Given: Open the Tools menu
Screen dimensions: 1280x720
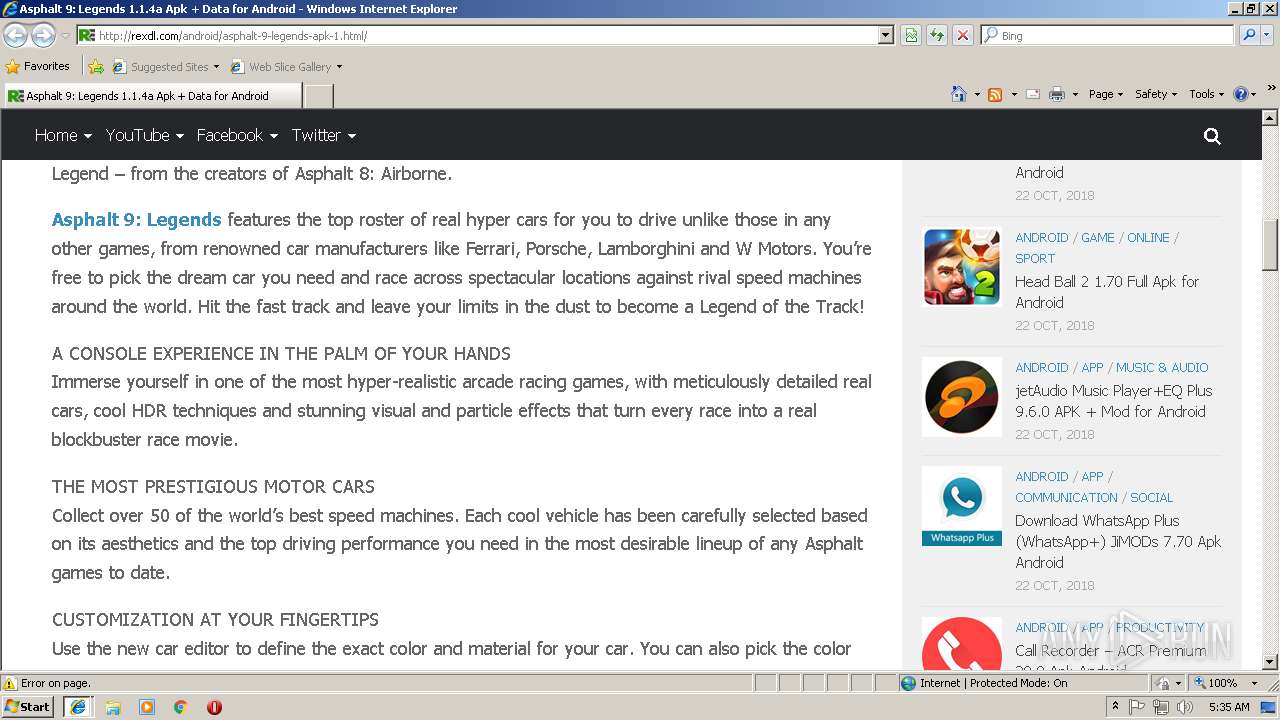Looking at the screenshot, I should 1207,94.
